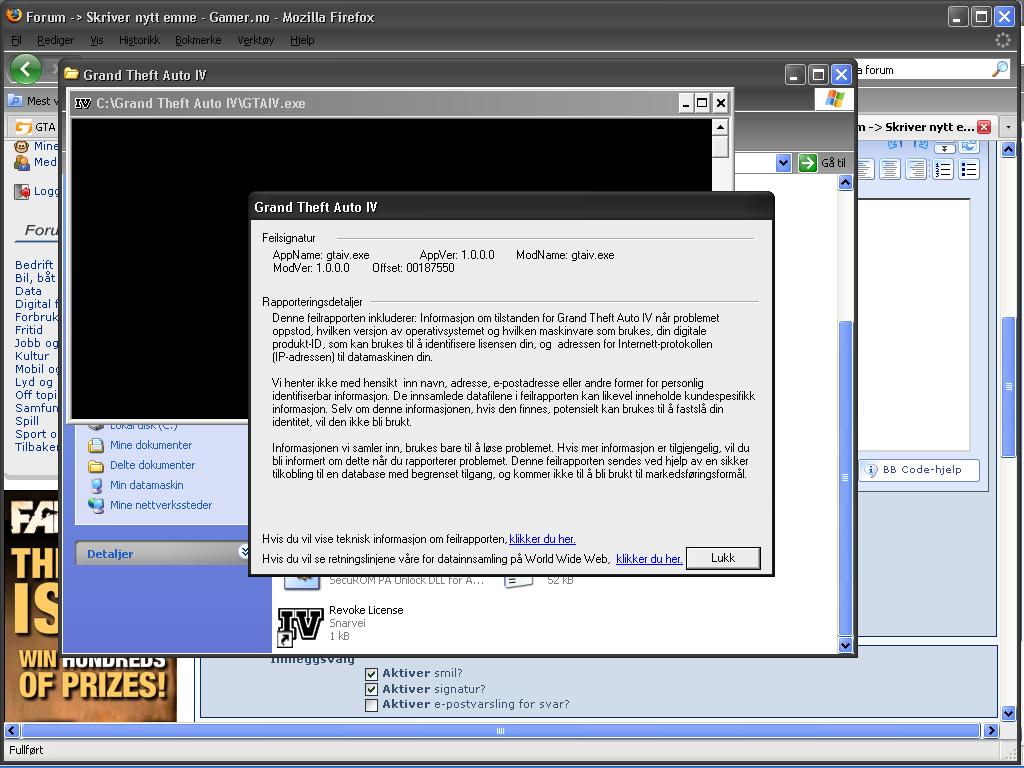Click the folder icon in Explorer title bar
1024x768 pixels.
point(71,74)
